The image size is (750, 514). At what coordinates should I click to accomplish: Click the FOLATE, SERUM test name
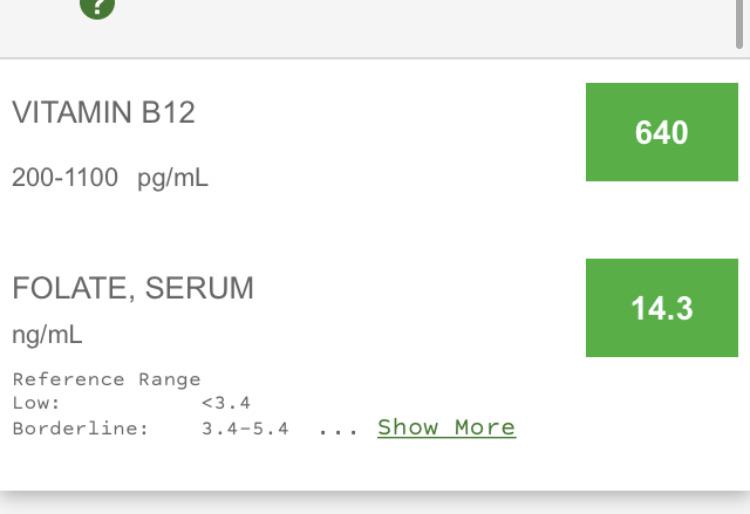132,288
